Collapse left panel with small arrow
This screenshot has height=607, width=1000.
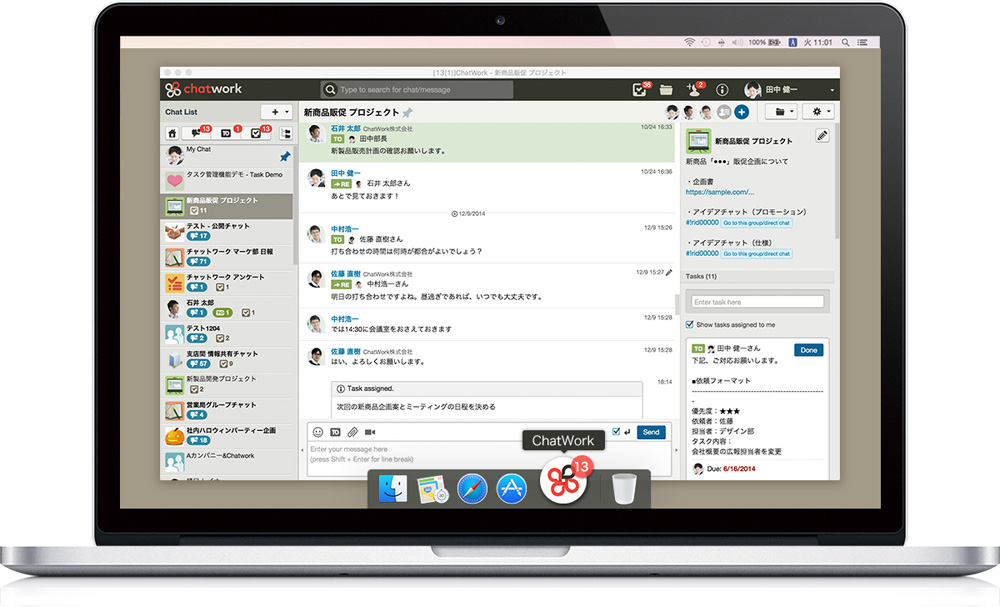[x=302, y=450]
